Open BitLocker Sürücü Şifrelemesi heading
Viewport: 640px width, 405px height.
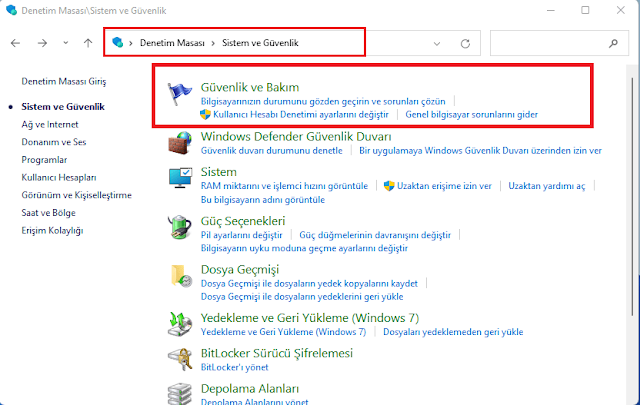click(276, 353)
